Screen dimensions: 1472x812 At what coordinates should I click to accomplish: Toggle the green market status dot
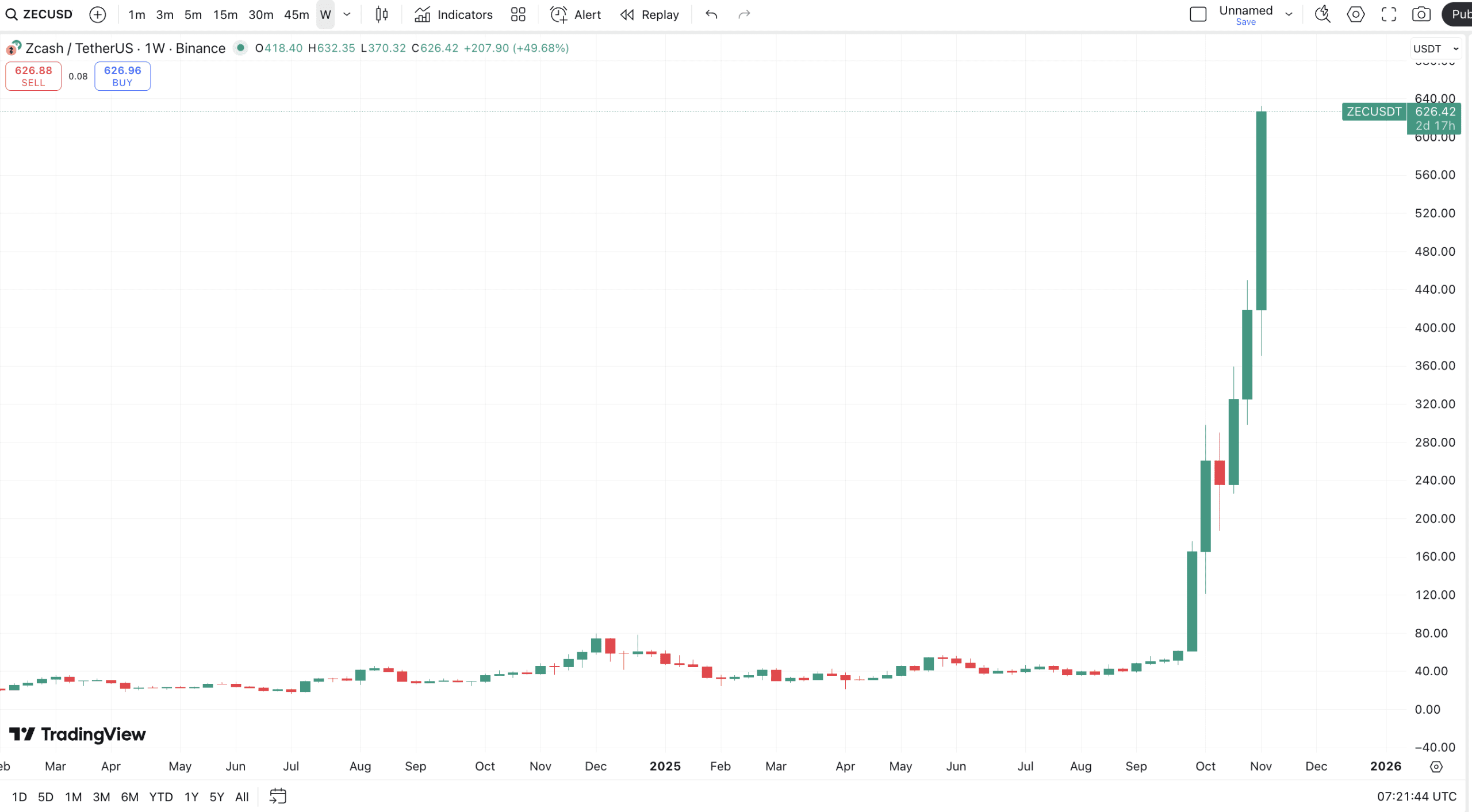pos(240,48)
